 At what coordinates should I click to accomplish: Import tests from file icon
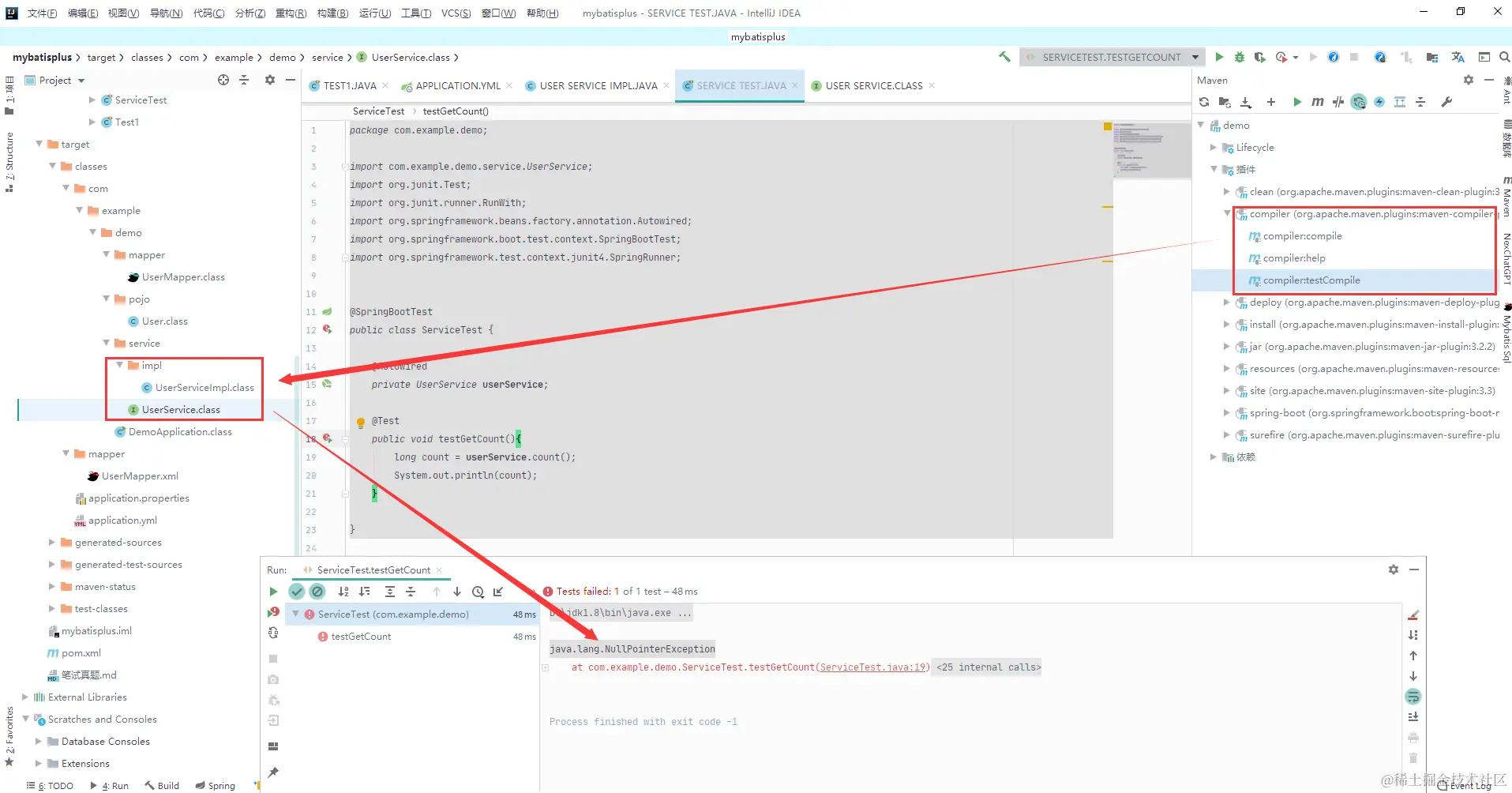point(498,592)
